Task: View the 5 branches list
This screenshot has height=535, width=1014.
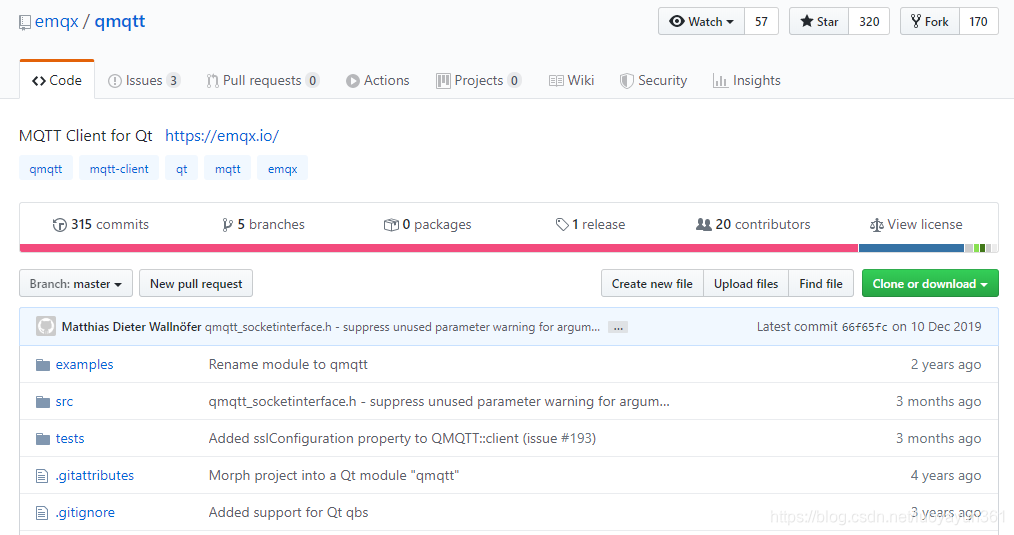Action: [263, 224]
